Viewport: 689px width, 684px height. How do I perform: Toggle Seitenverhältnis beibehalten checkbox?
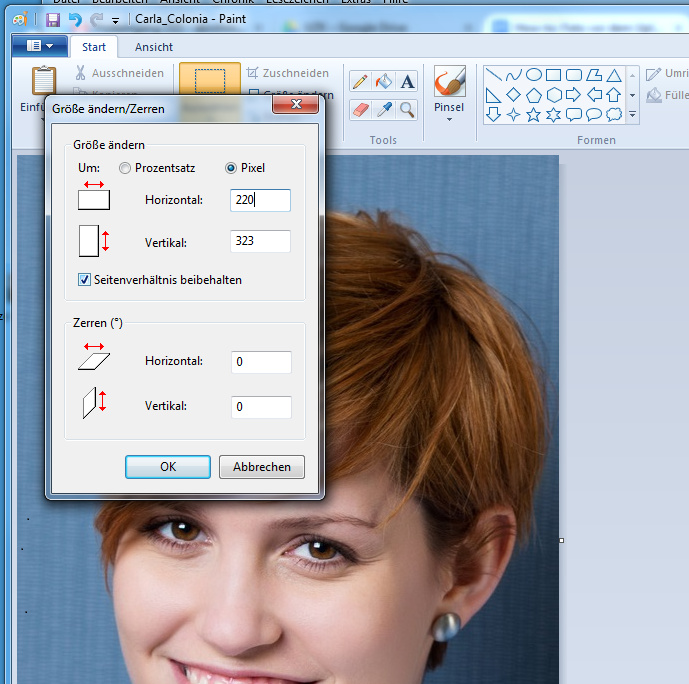tap(84, 280)
